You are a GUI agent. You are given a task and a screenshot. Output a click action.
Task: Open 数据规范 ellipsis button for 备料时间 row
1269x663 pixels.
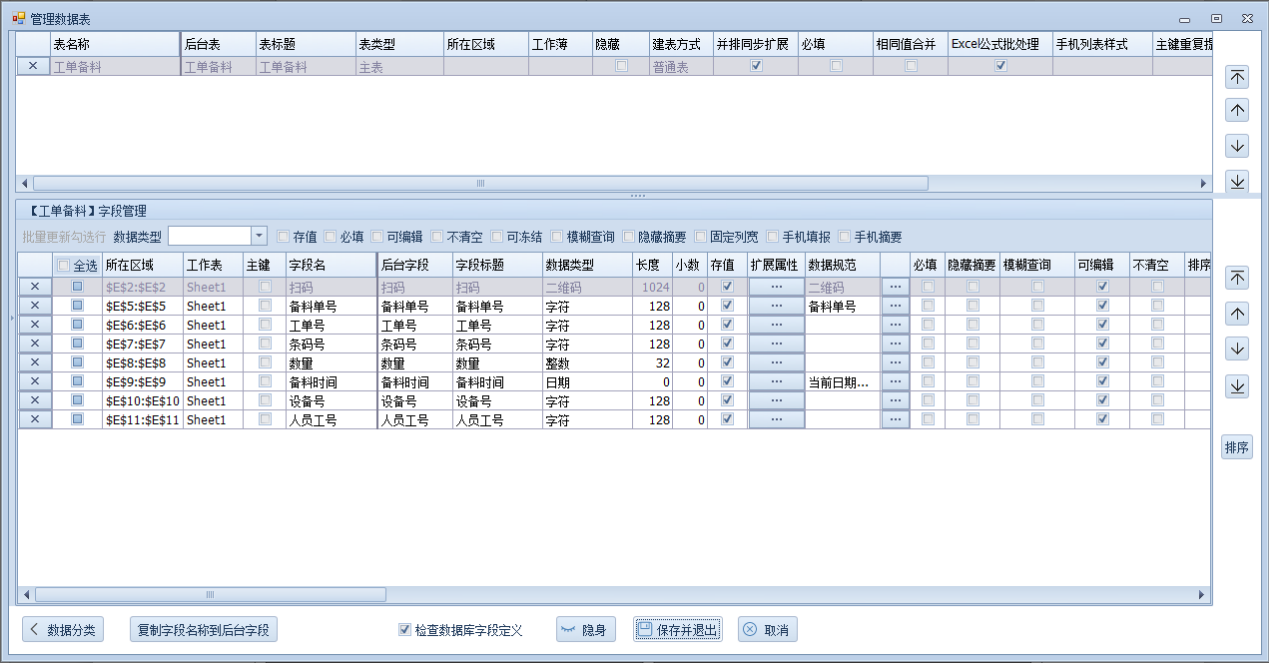coord(895,382)
